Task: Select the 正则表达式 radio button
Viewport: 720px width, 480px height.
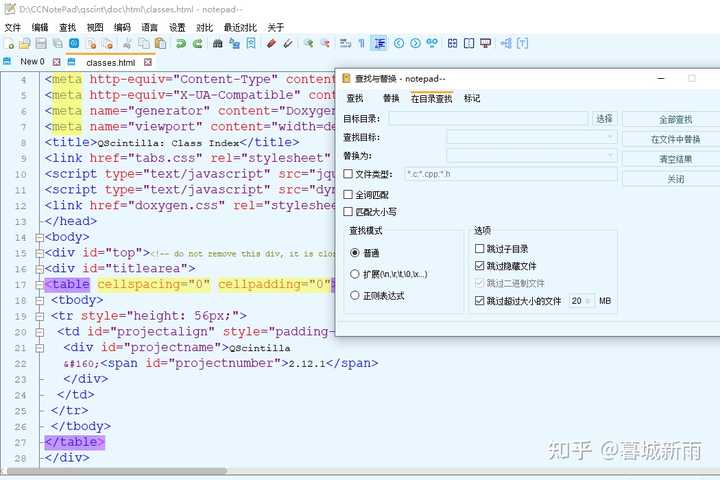Action: pos(354,295)
